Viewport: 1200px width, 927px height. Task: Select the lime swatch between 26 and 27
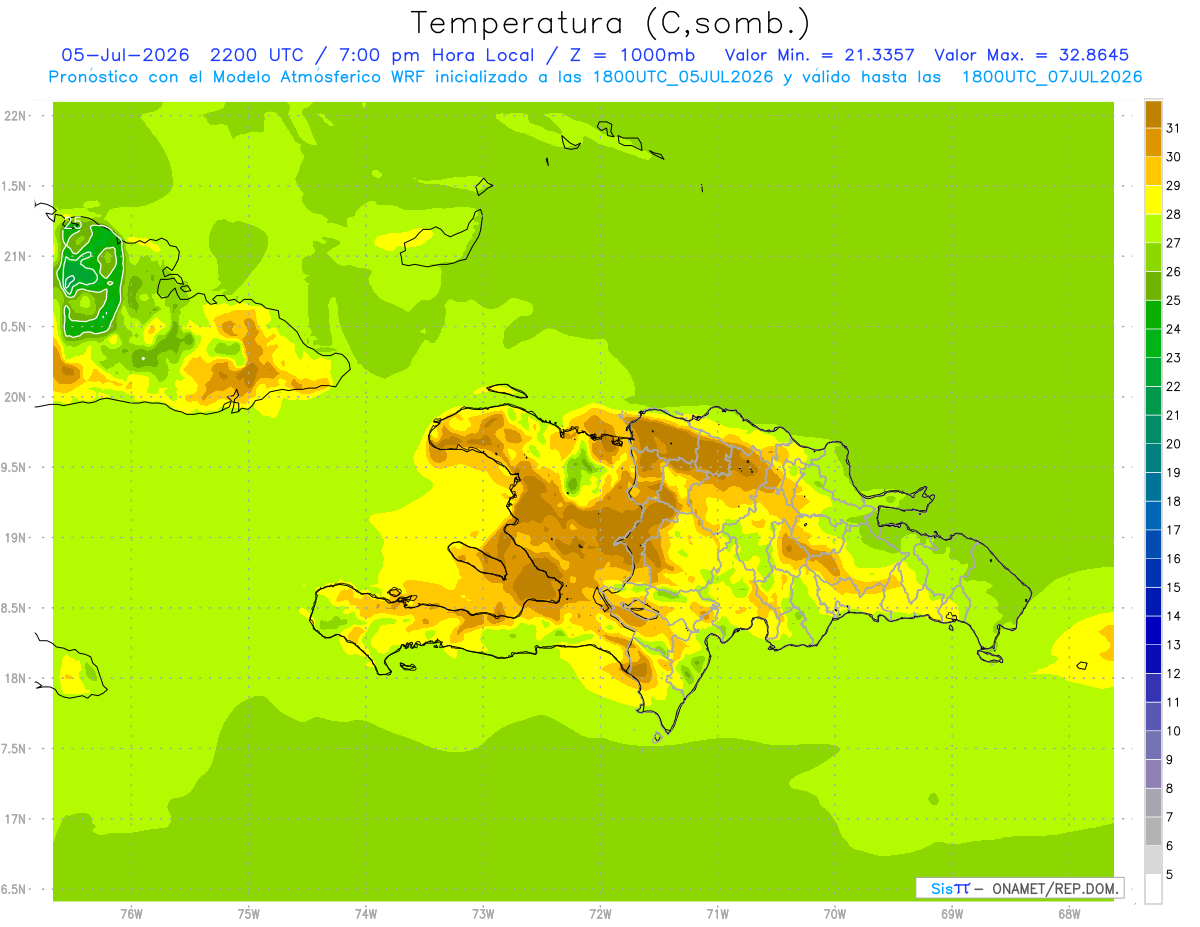(1153, 257)
